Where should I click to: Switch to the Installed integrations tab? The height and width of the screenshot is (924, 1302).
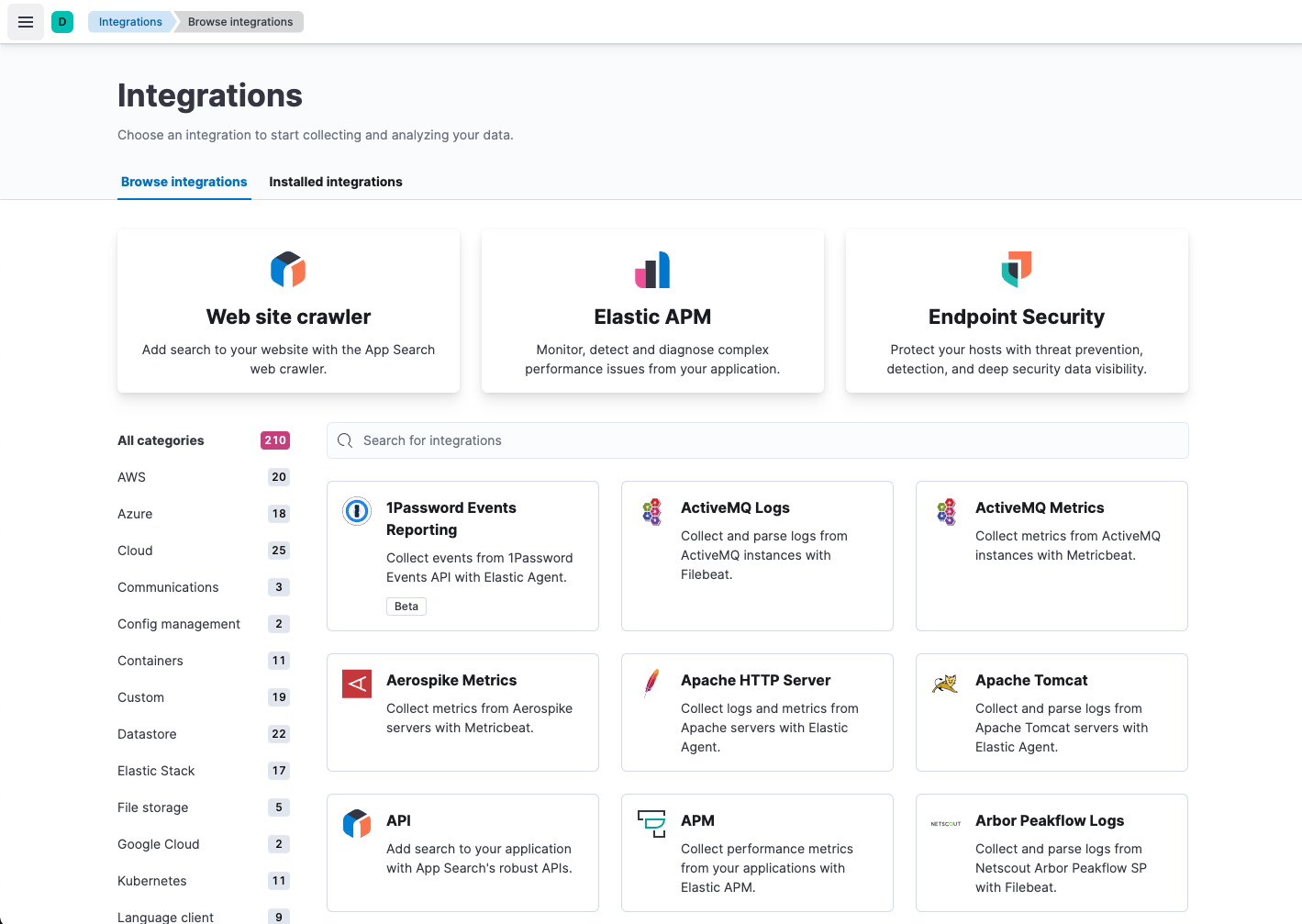tap(336, 182)
